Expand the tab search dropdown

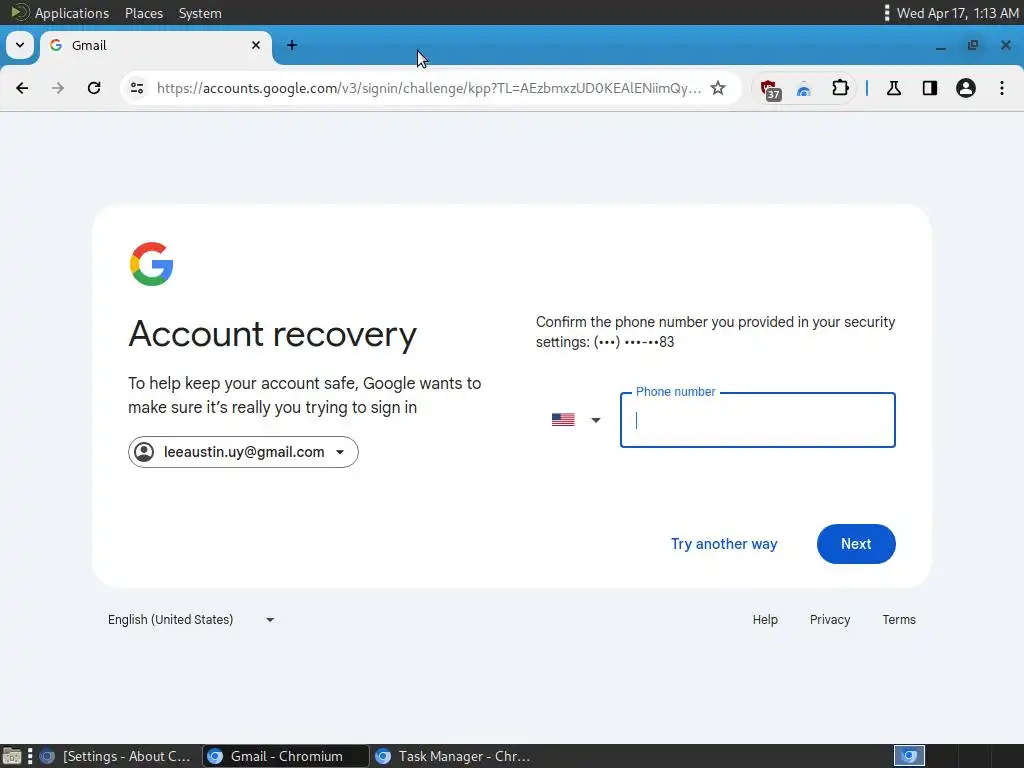pyautogui.click(x=20, y=45)
